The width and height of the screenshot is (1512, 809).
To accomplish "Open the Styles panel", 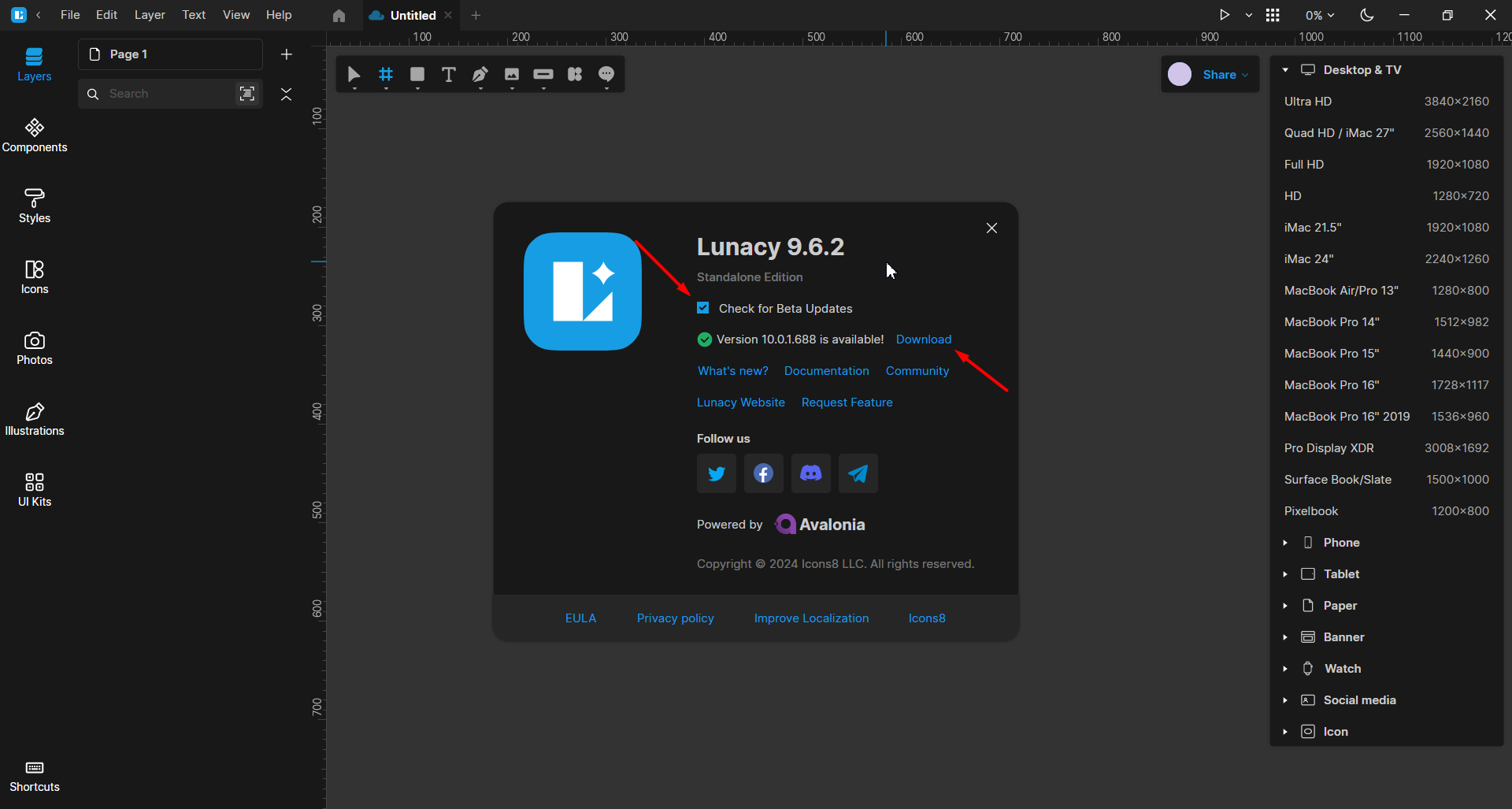I will point(34,206).
